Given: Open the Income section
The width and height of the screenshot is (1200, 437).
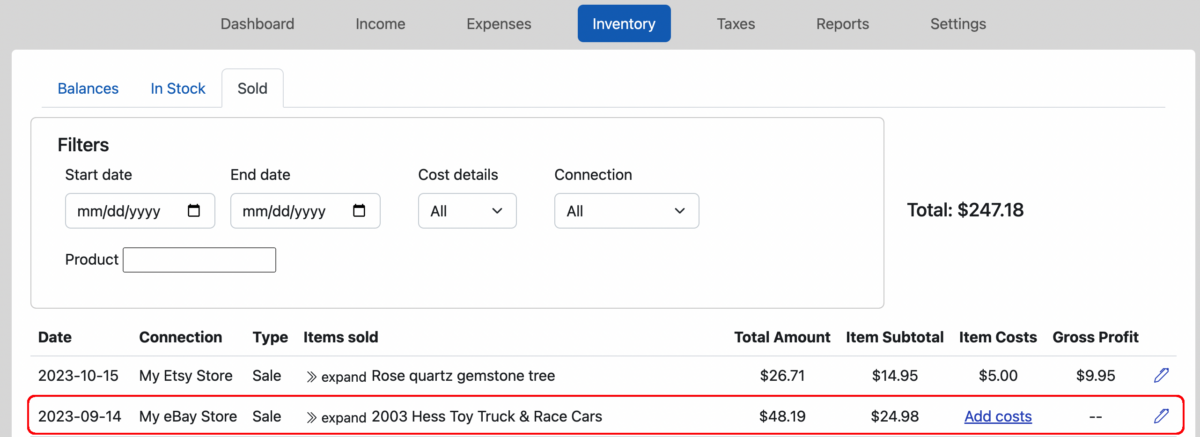Looking at the screenshot, I should [380, 24].
